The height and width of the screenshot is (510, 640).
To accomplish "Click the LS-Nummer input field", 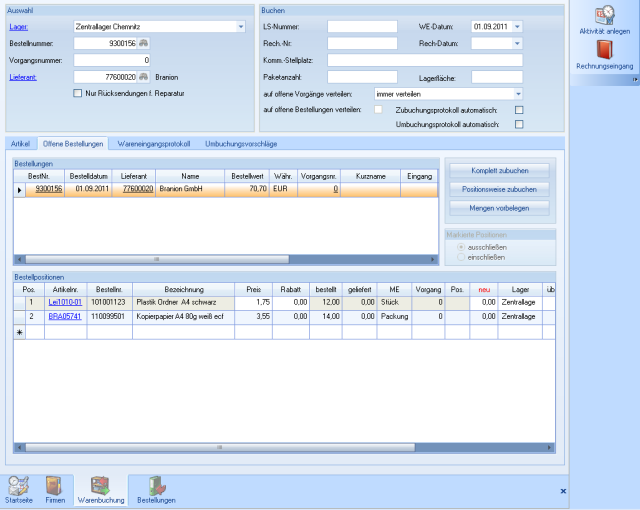I will click(x=363, y=27).
